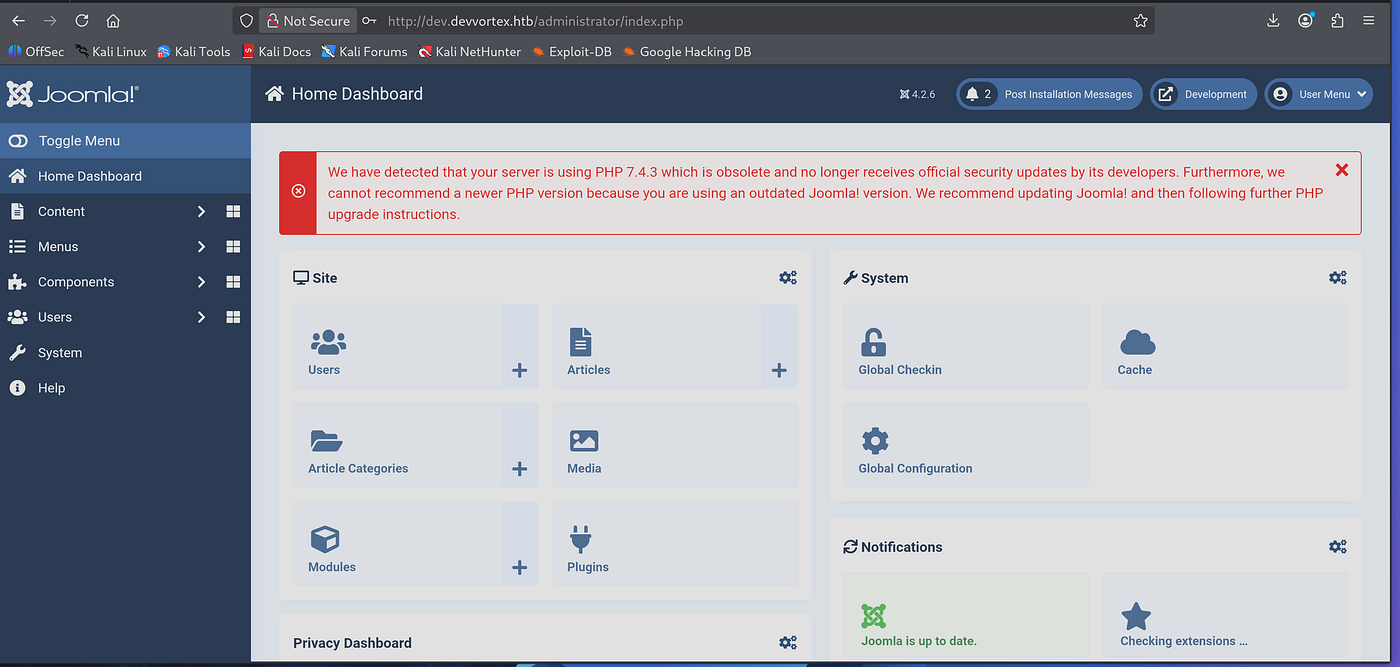Open Articles quick icon tile
This screenshot has width=1400, height=667.
pyautogui.click(x=656, y=346)
